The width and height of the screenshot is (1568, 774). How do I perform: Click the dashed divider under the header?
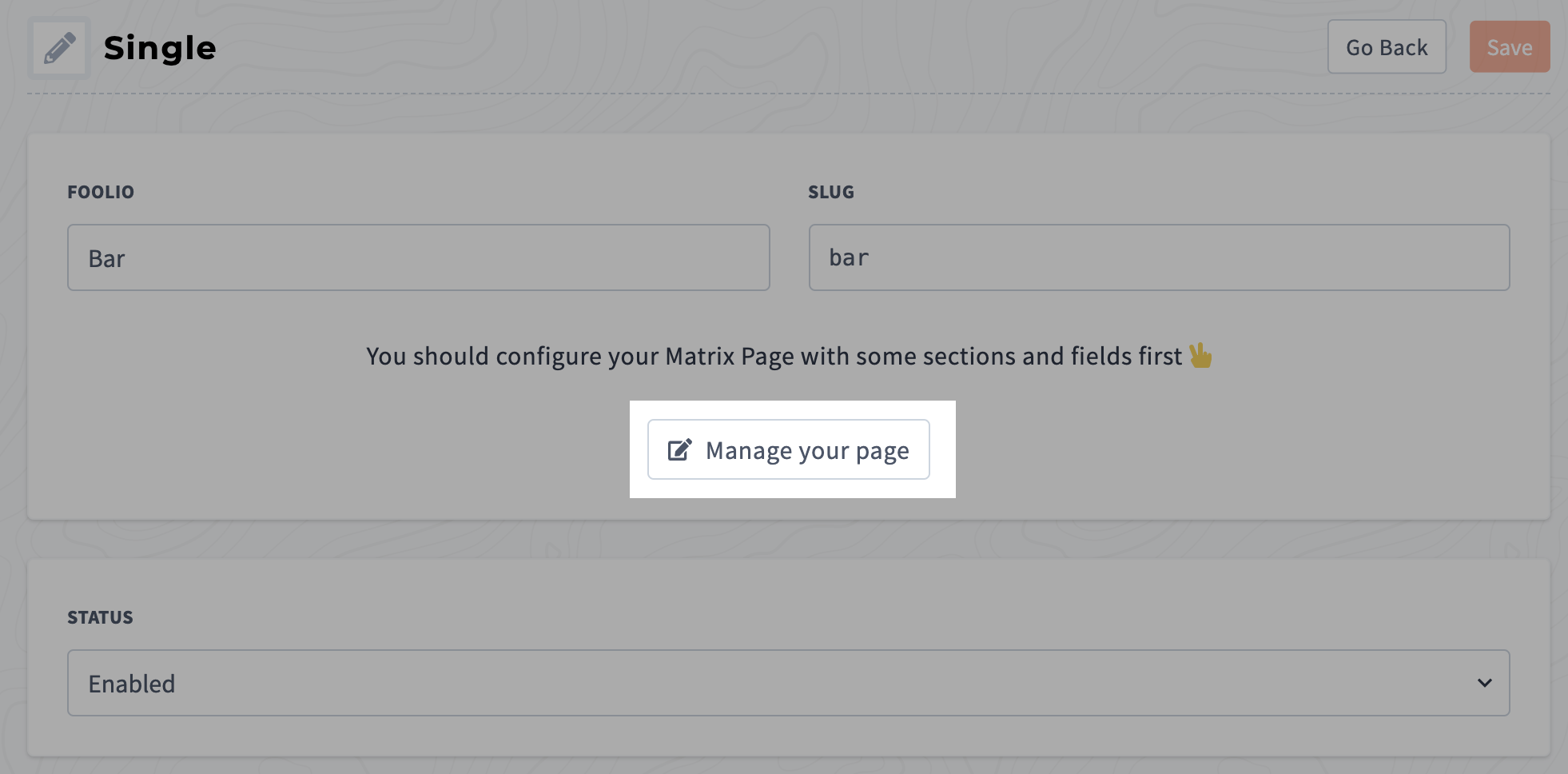point(787,94)
